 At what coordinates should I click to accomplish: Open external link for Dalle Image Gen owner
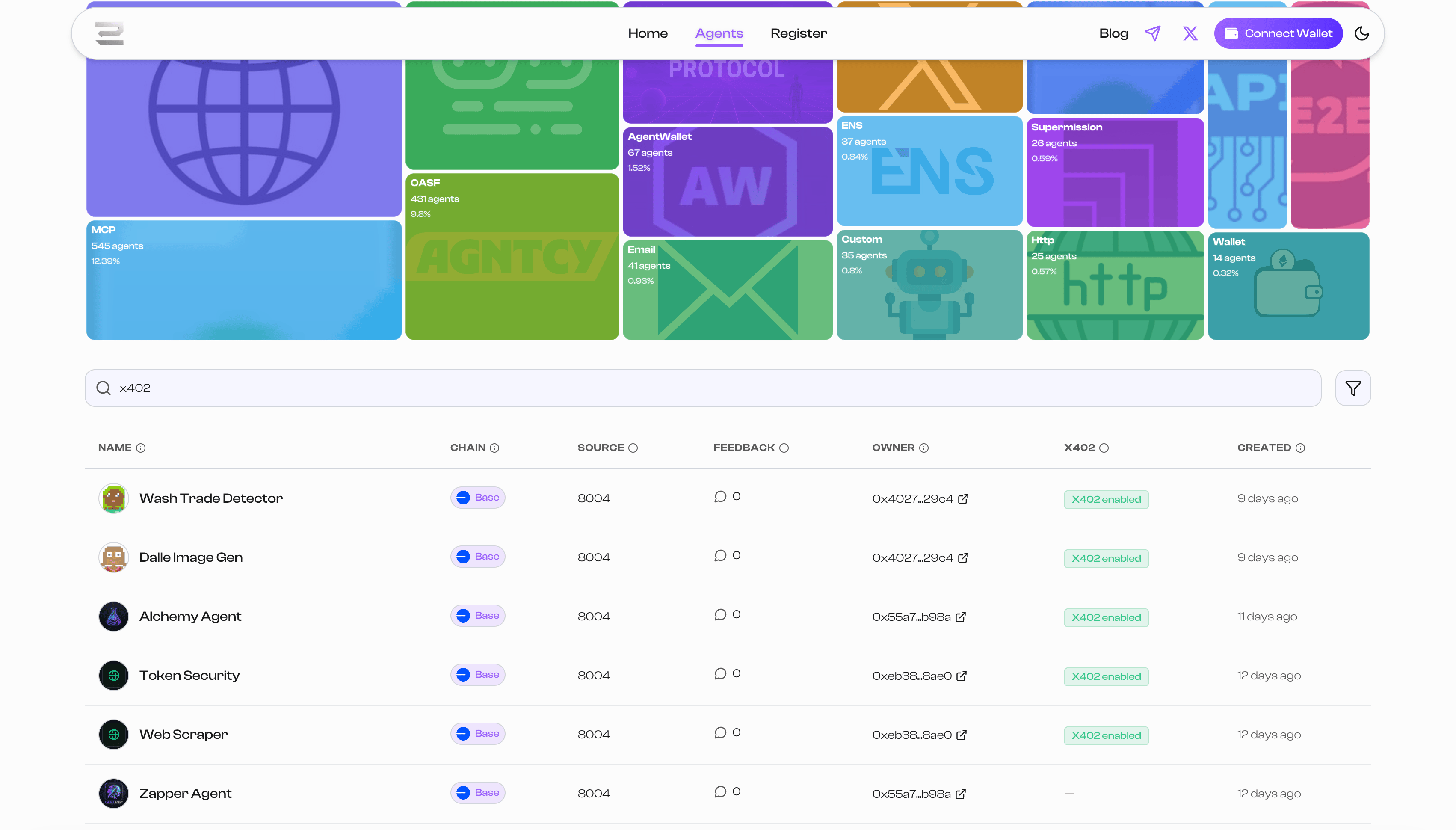pyautogui.click(x=964, y=557)
